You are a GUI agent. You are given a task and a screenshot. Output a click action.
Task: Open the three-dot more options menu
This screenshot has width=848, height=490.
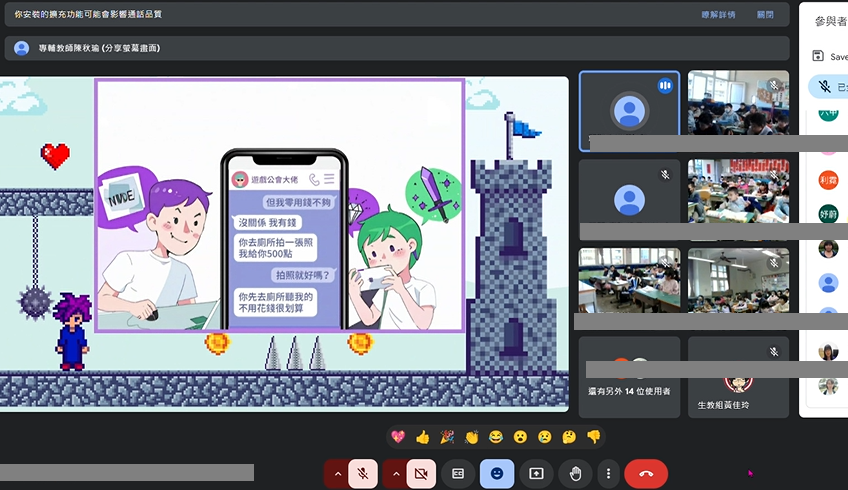(x=608, y=473)
